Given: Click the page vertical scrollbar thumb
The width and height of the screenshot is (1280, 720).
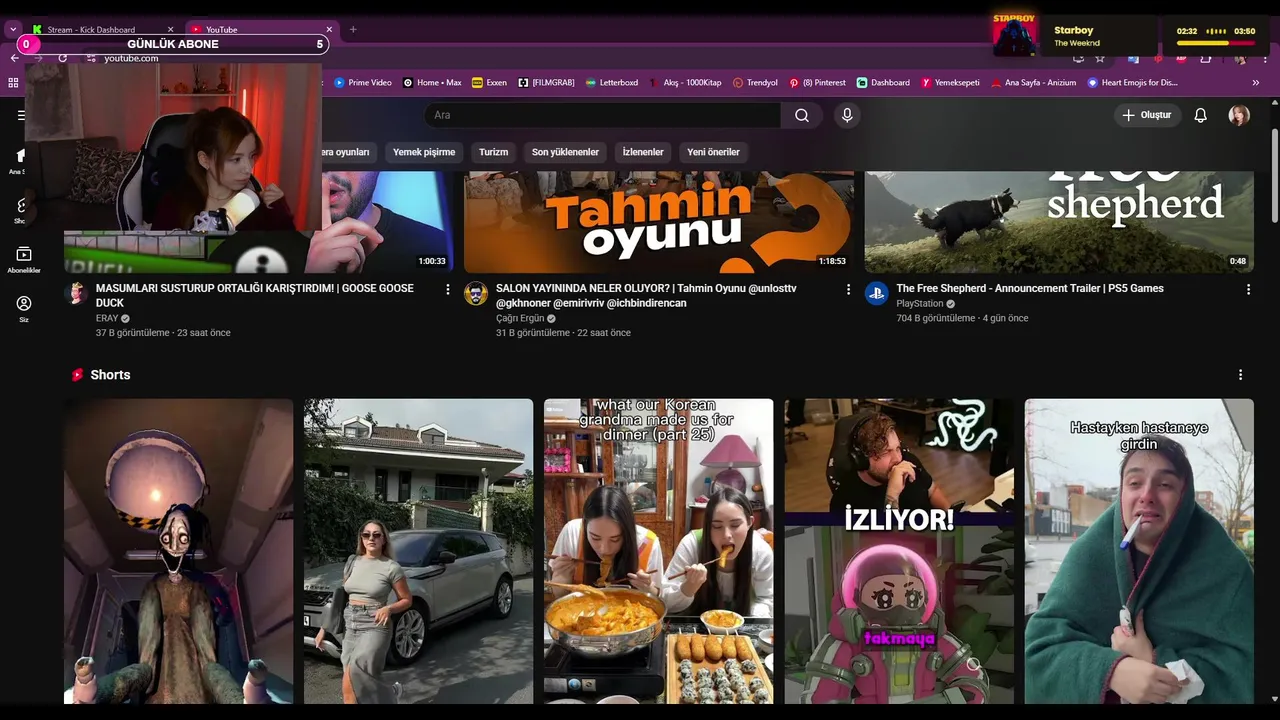Looking at the screenshot, I should click(1274, 175).
